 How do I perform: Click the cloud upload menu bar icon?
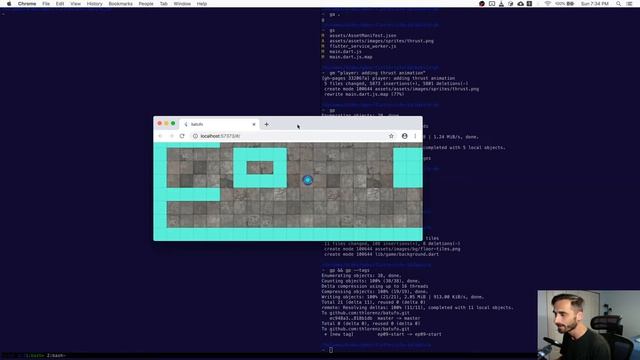coord(520,4)
